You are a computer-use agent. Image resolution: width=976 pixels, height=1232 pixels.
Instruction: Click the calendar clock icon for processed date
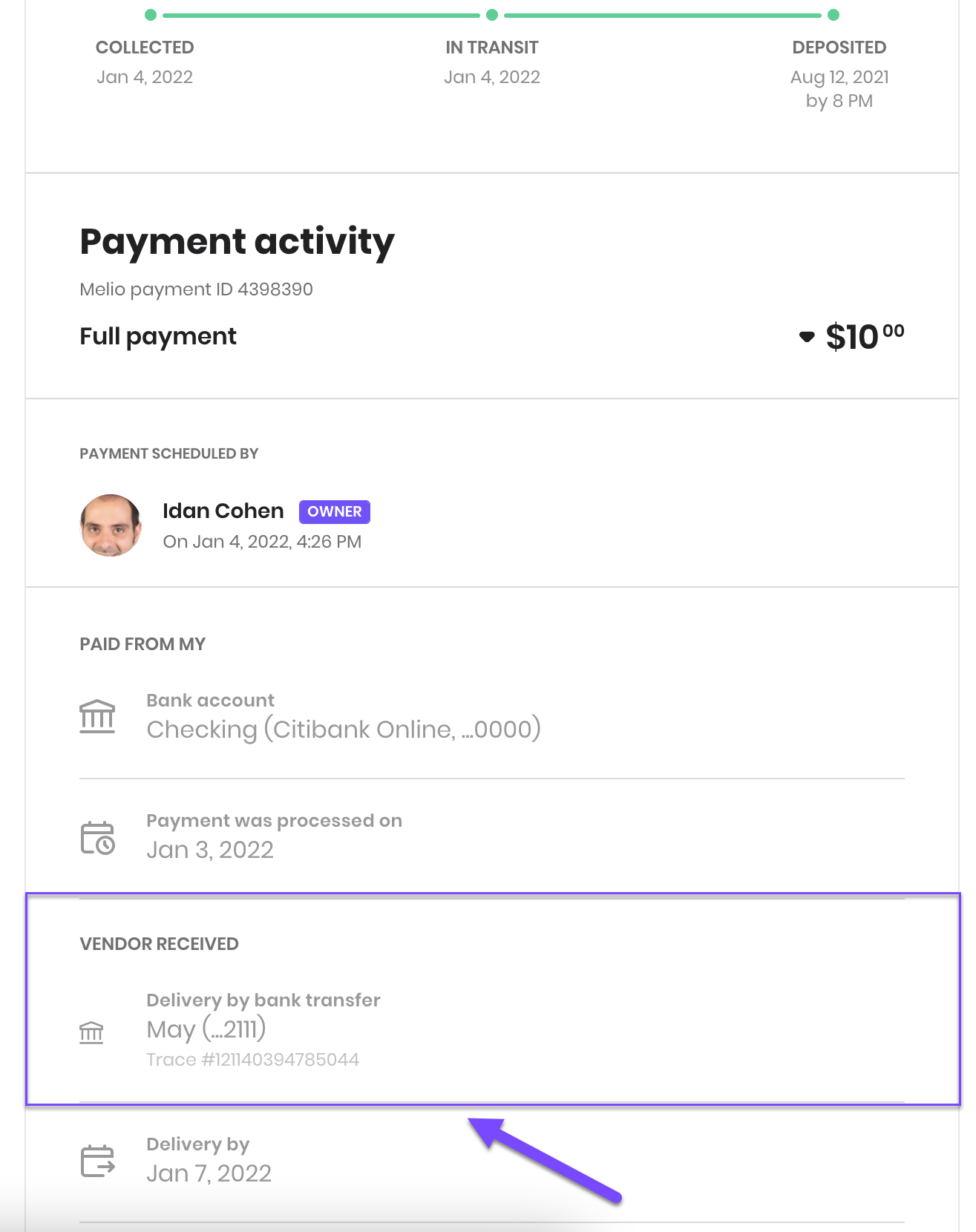[x=97, y=837]
